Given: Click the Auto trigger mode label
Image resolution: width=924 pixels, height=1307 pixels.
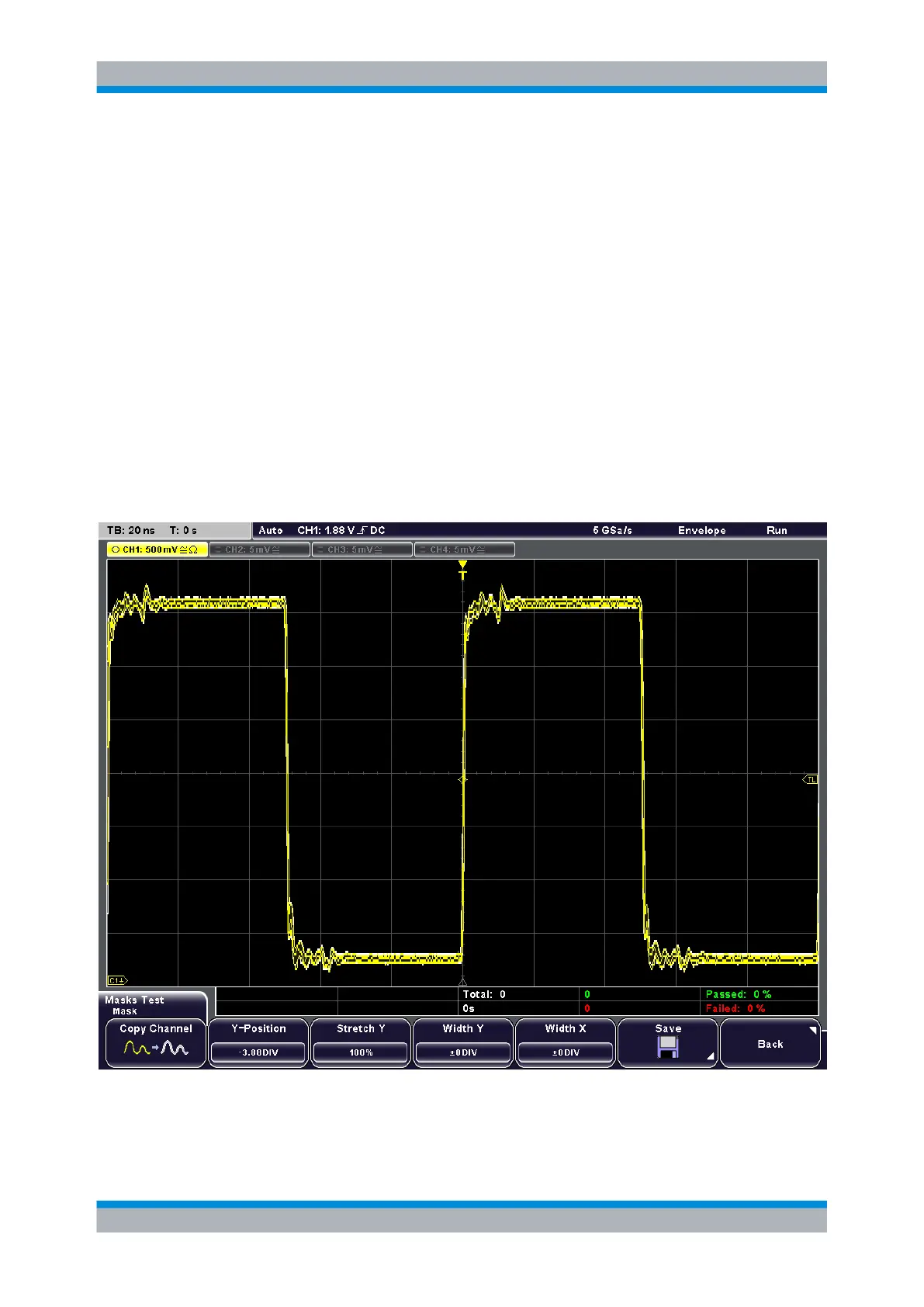Looking at the screenshot, I should pyautogui.click(x=271, y=530).
